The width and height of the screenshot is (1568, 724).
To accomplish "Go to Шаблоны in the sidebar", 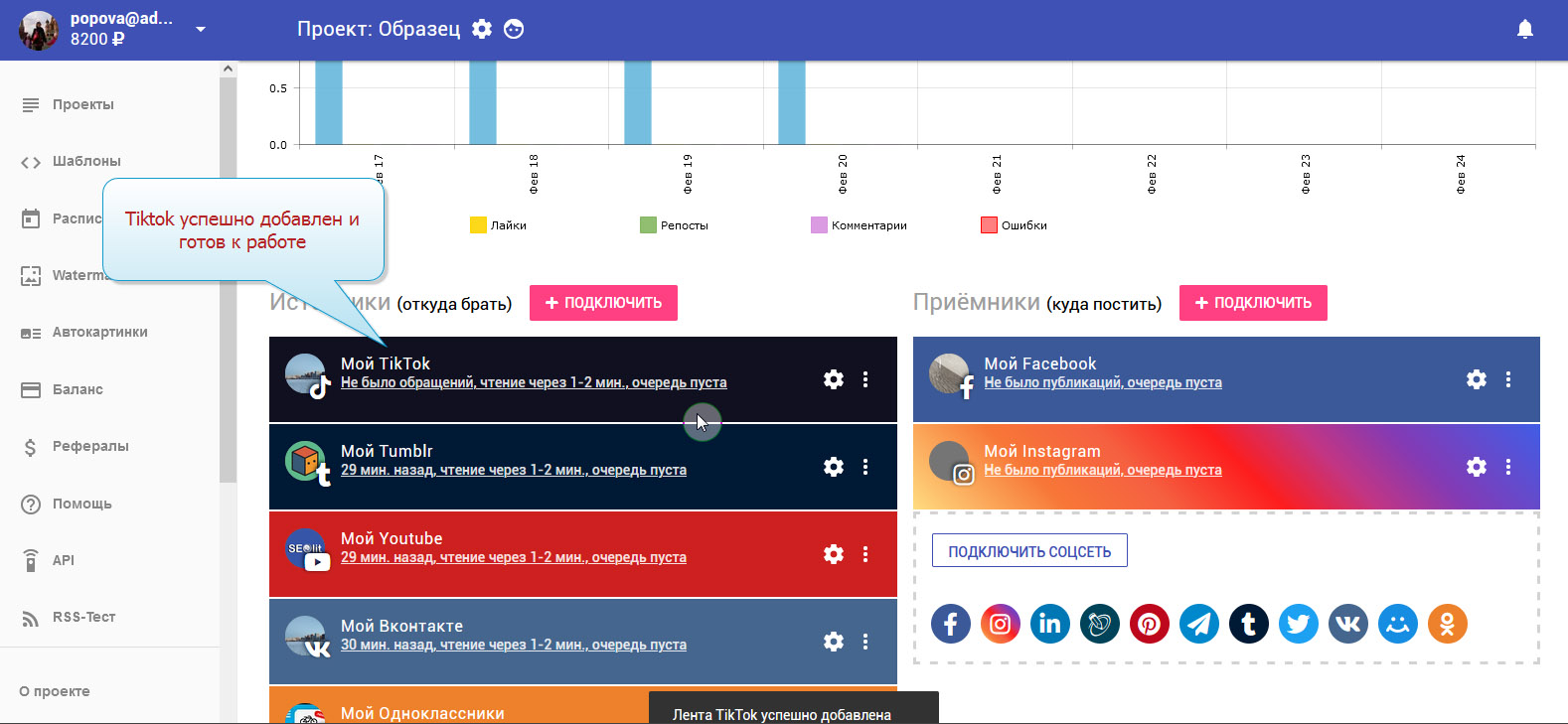I will tap(86, 161).
